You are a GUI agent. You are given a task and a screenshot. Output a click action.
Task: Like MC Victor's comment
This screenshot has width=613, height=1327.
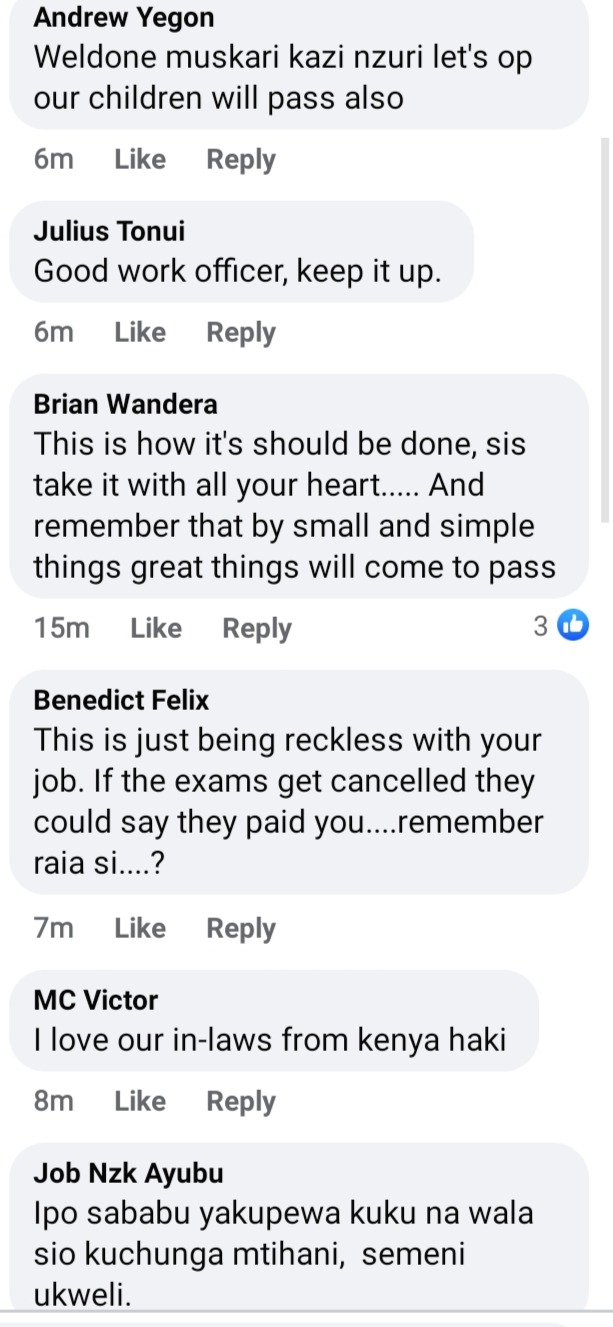click(140, 1101)
